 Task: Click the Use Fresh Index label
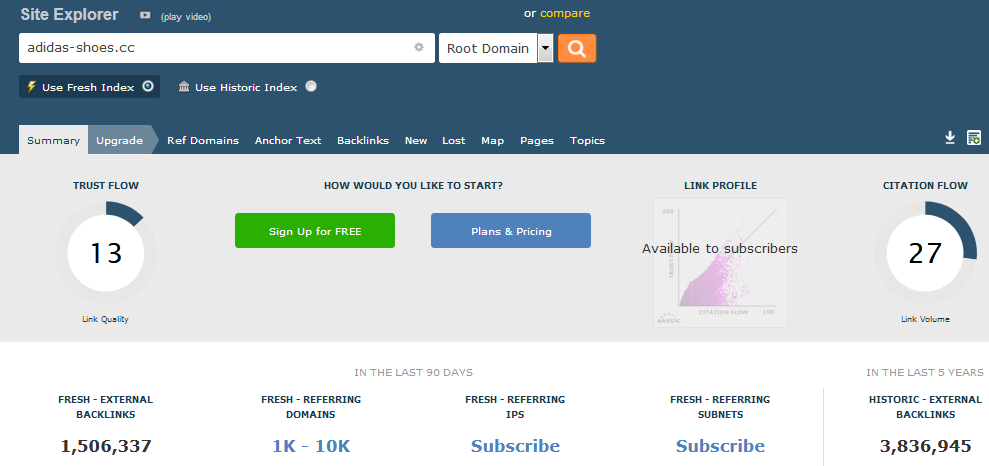88,88
